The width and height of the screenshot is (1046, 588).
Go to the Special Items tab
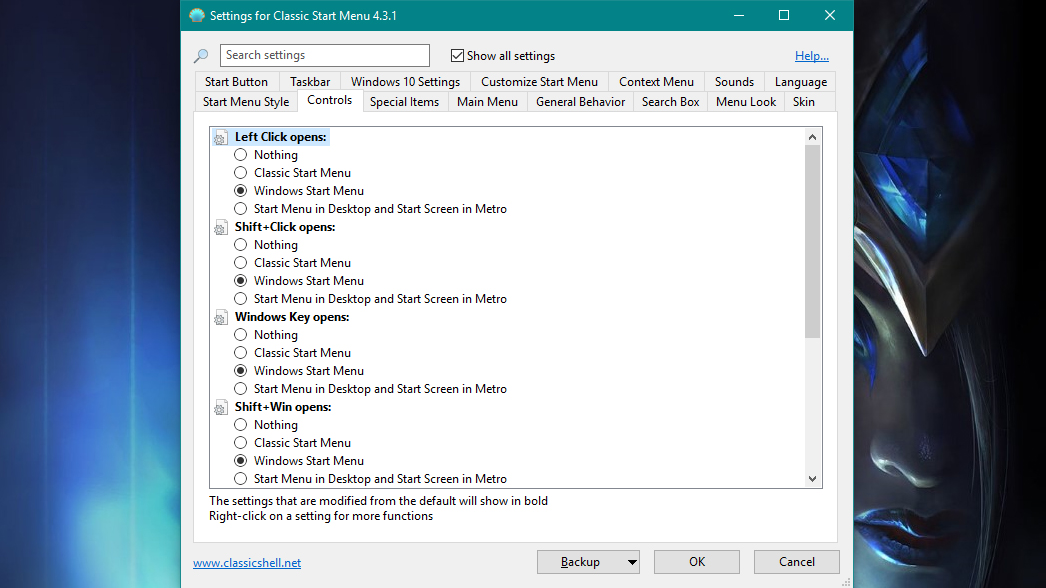(x=404, y=101)
